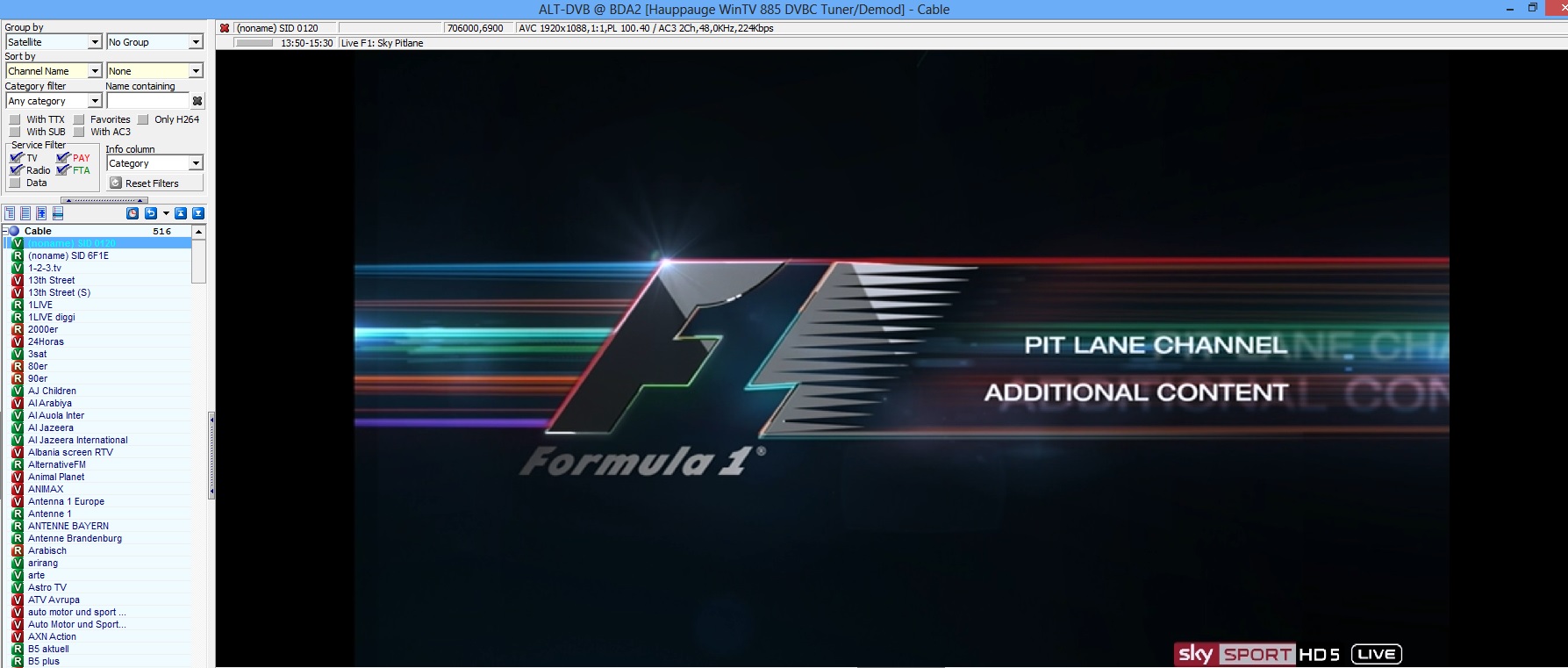Uncheck the TV service filter
Viewport: 1568px width, 668px height.
click(x=16, y=158)
